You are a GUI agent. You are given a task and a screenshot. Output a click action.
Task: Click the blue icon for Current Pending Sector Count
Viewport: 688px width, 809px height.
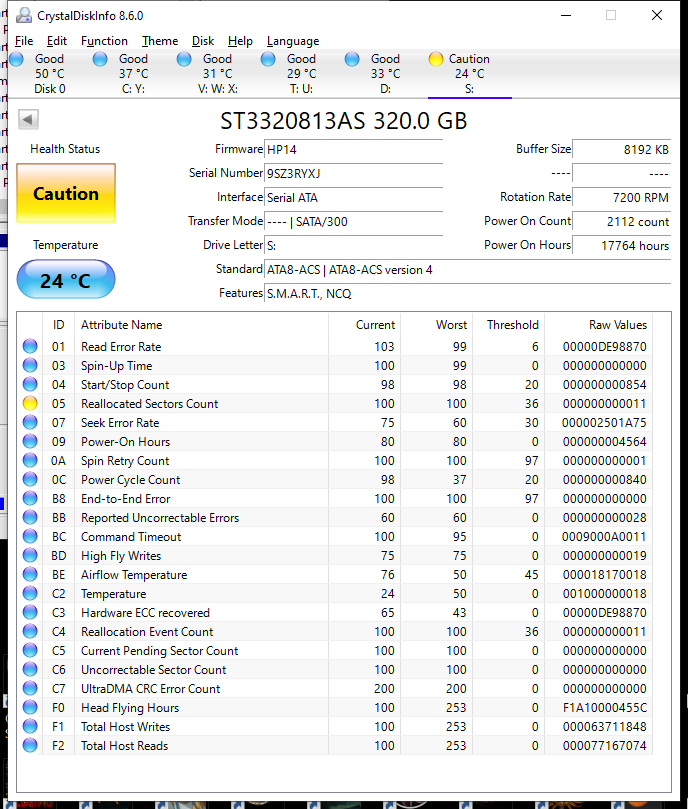pyautogui.click(x=30, y=650)
